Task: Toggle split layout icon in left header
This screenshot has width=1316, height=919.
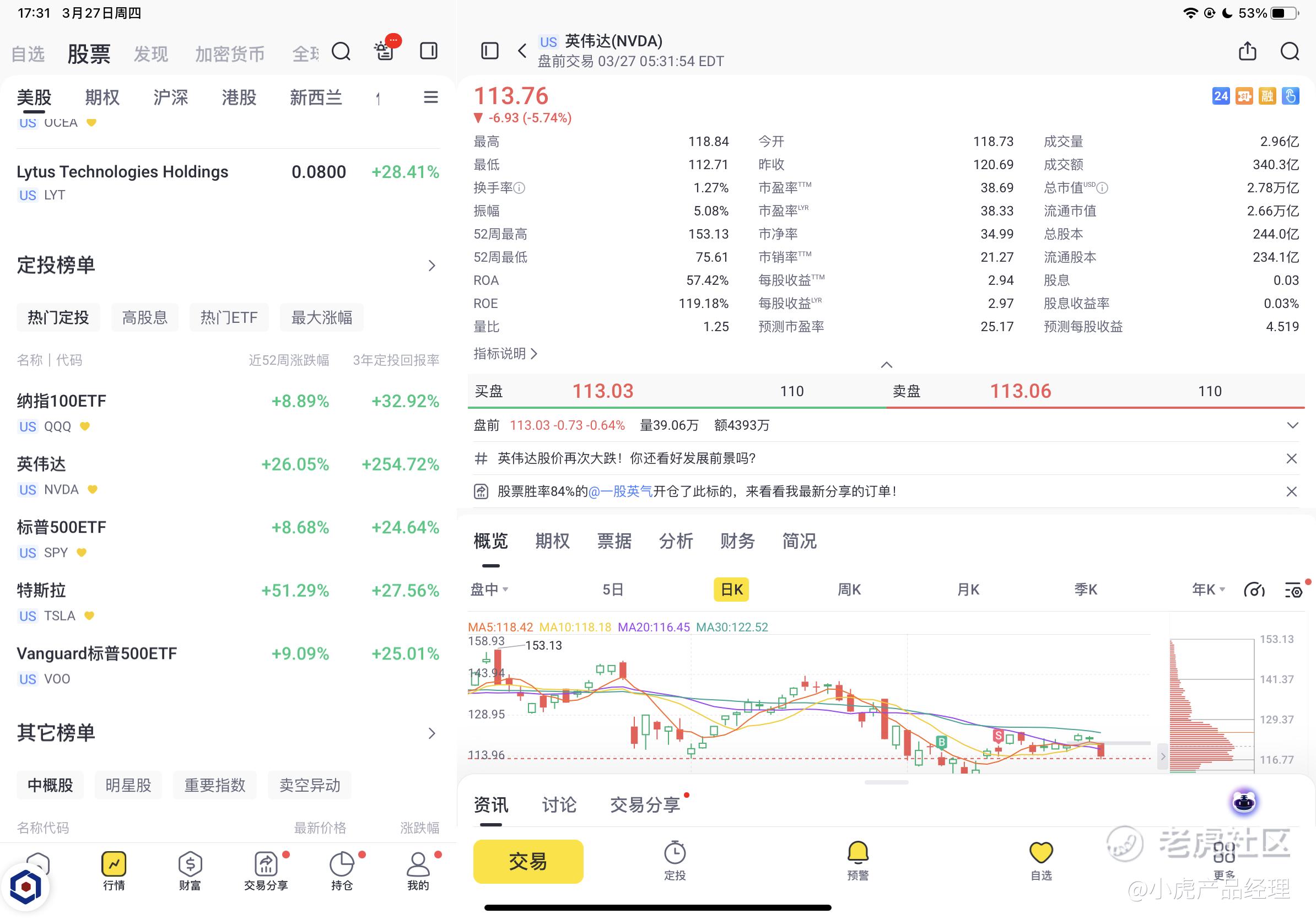Action: point(429,51)
